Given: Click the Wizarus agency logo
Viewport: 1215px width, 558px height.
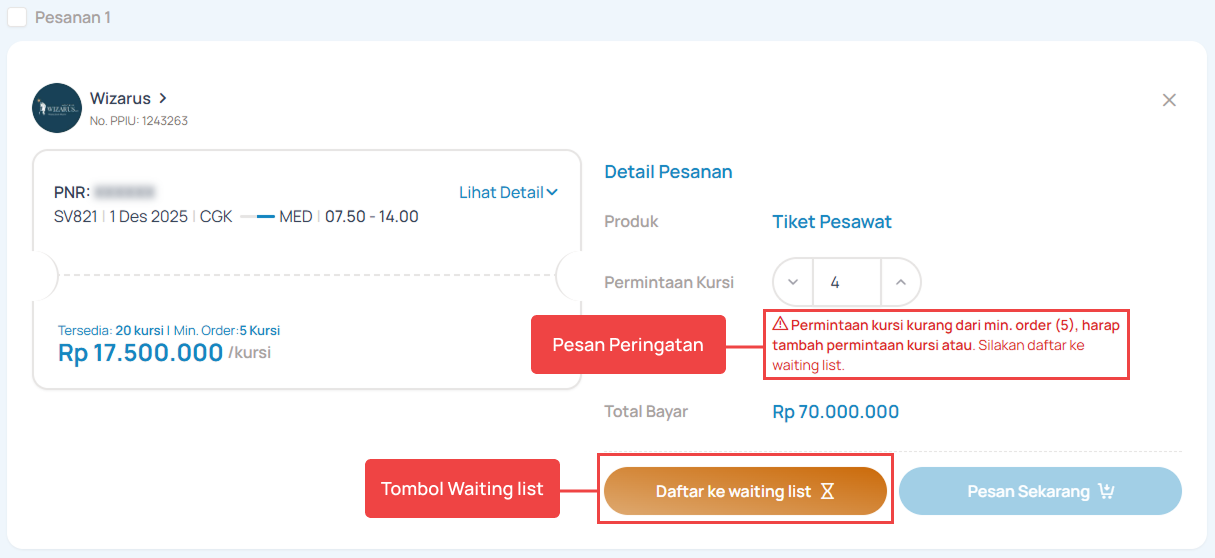Looking at the screenshot, I should 57,108.
